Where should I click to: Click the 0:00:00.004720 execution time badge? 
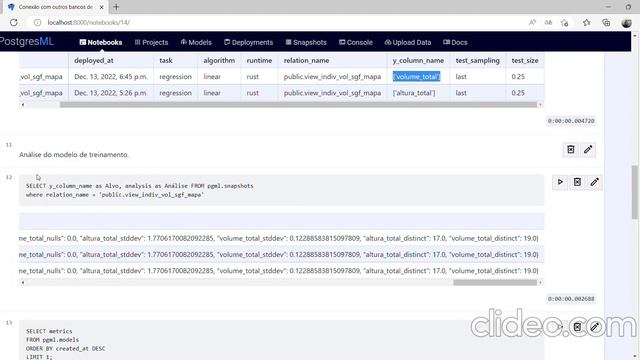pyautogui.click(x=571, y=121)
